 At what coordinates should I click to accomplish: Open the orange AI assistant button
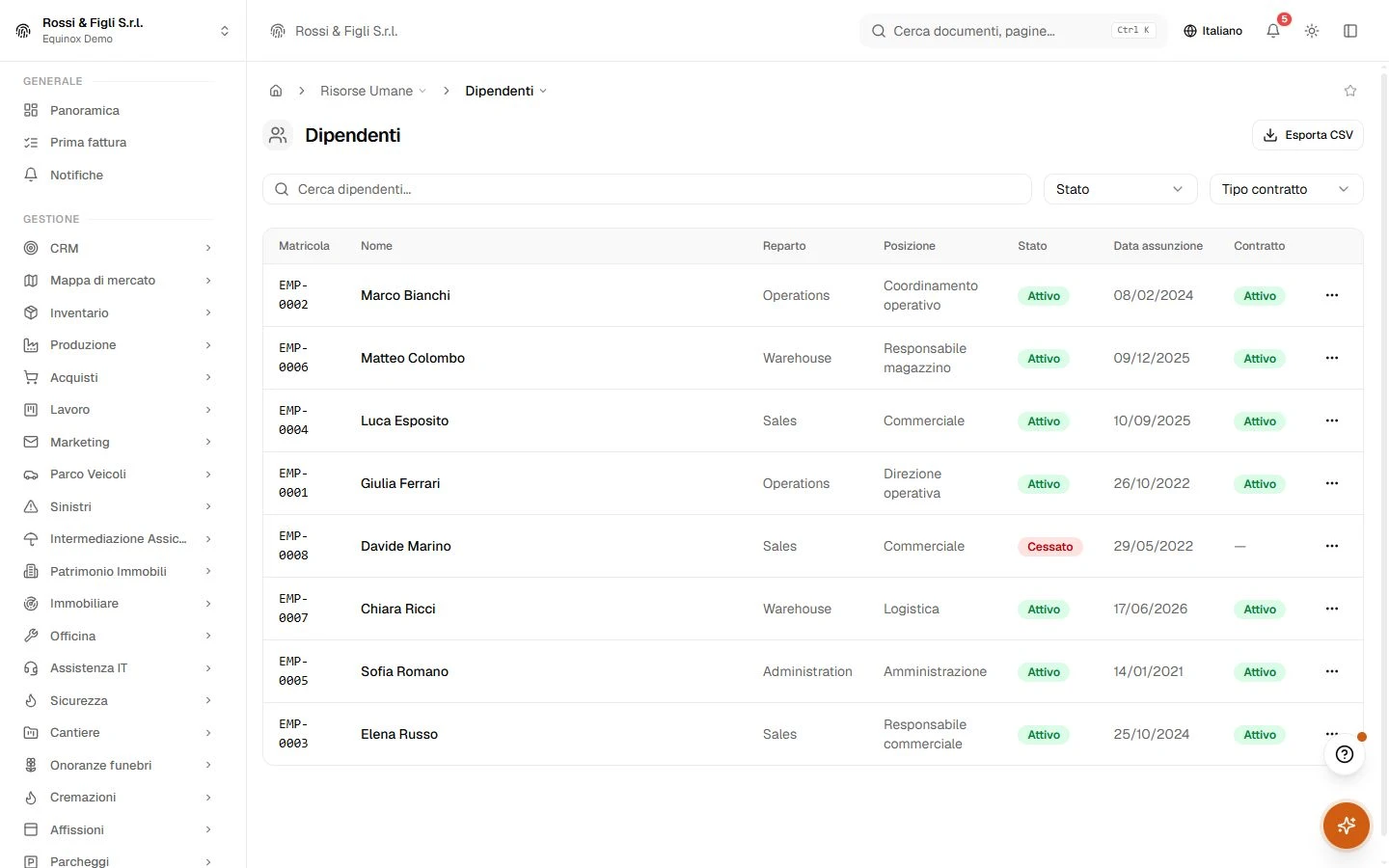1347,826
